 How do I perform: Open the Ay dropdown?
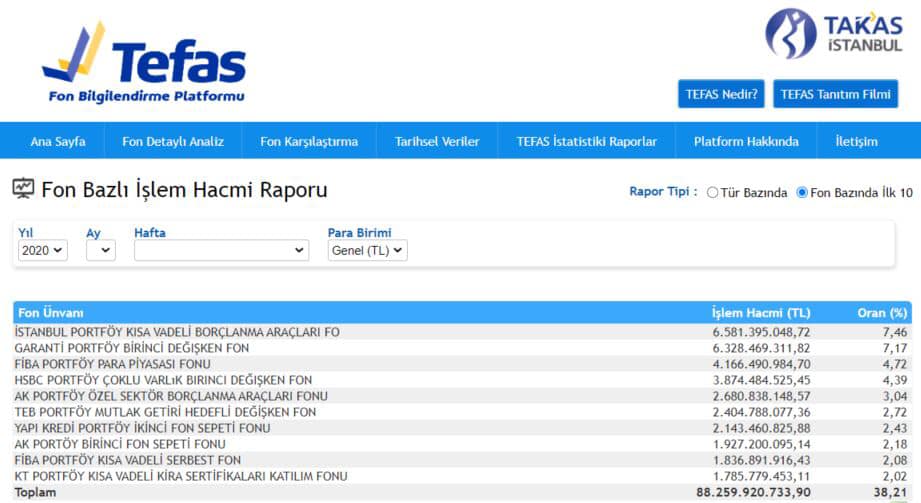click(101, 250)
